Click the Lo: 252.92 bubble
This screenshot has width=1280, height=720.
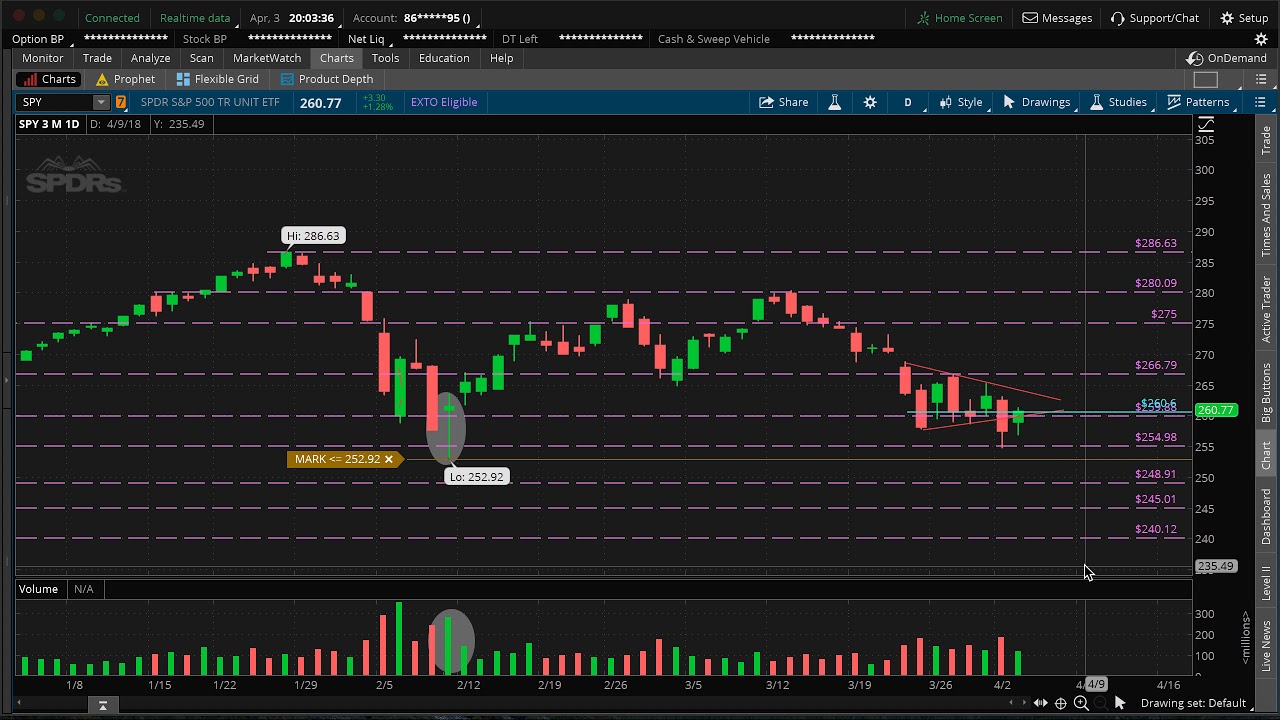point(477,477)
